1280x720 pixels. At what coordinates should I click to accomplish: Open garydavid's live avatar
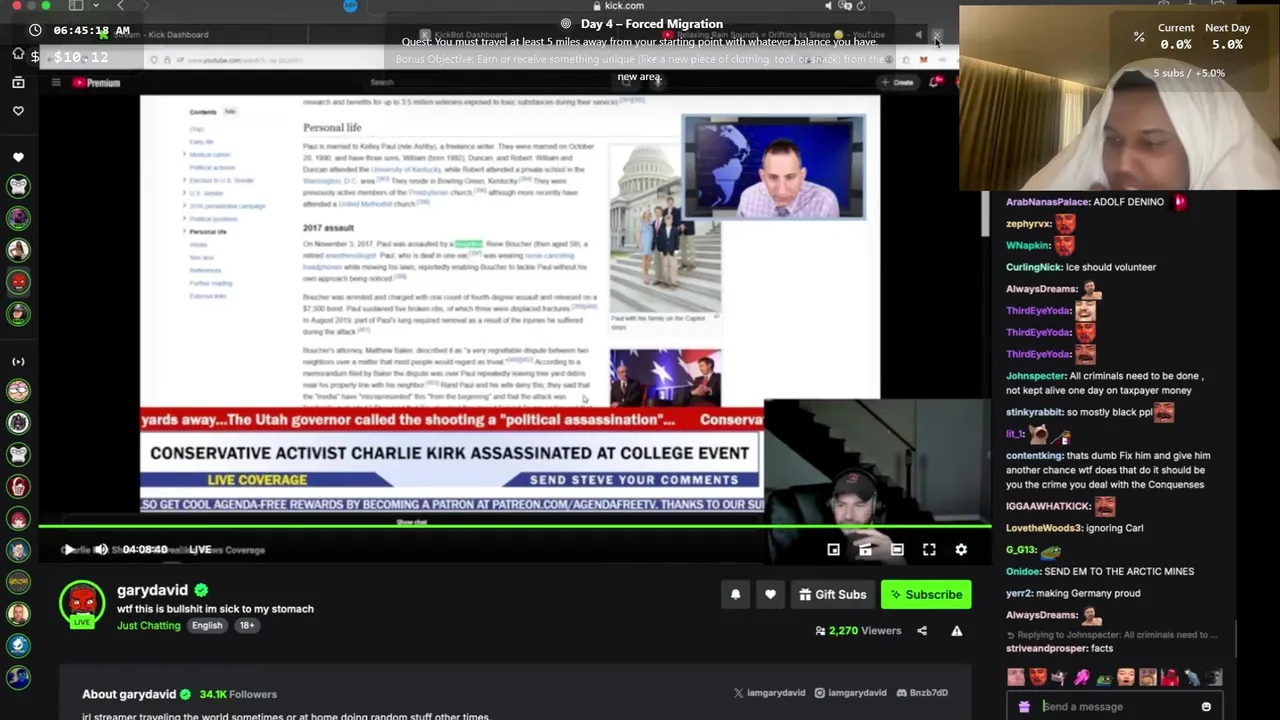82,604
